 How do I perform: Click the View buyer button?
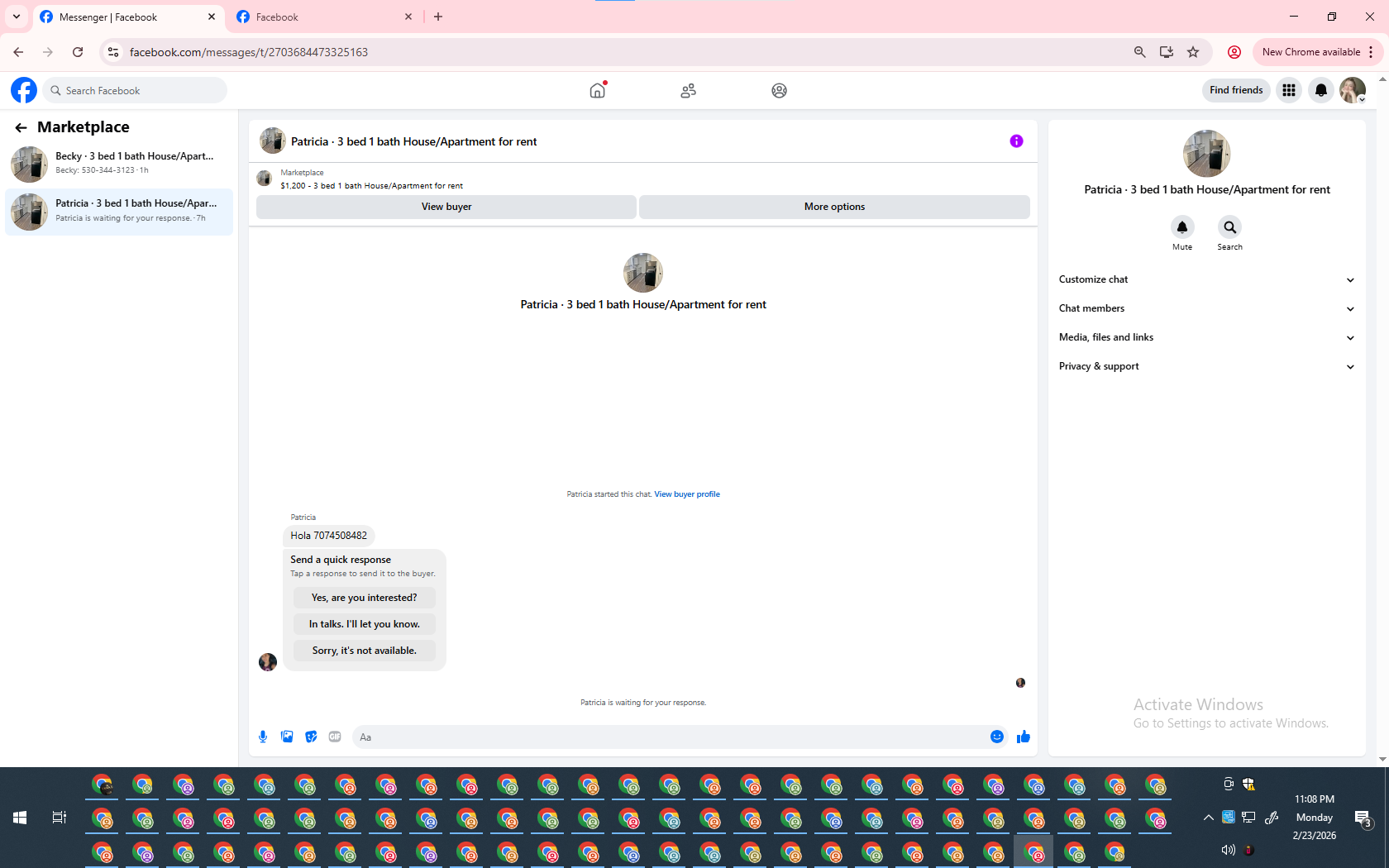[x=446, y=207]
